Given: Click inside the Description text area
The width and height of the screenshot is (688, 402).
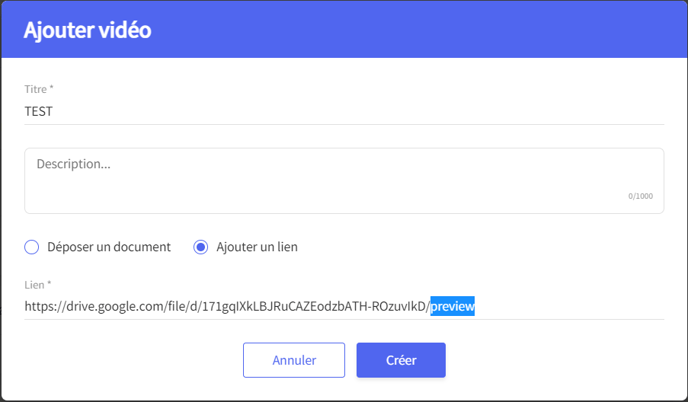Looking at the screenshot, I should point(344,181).
